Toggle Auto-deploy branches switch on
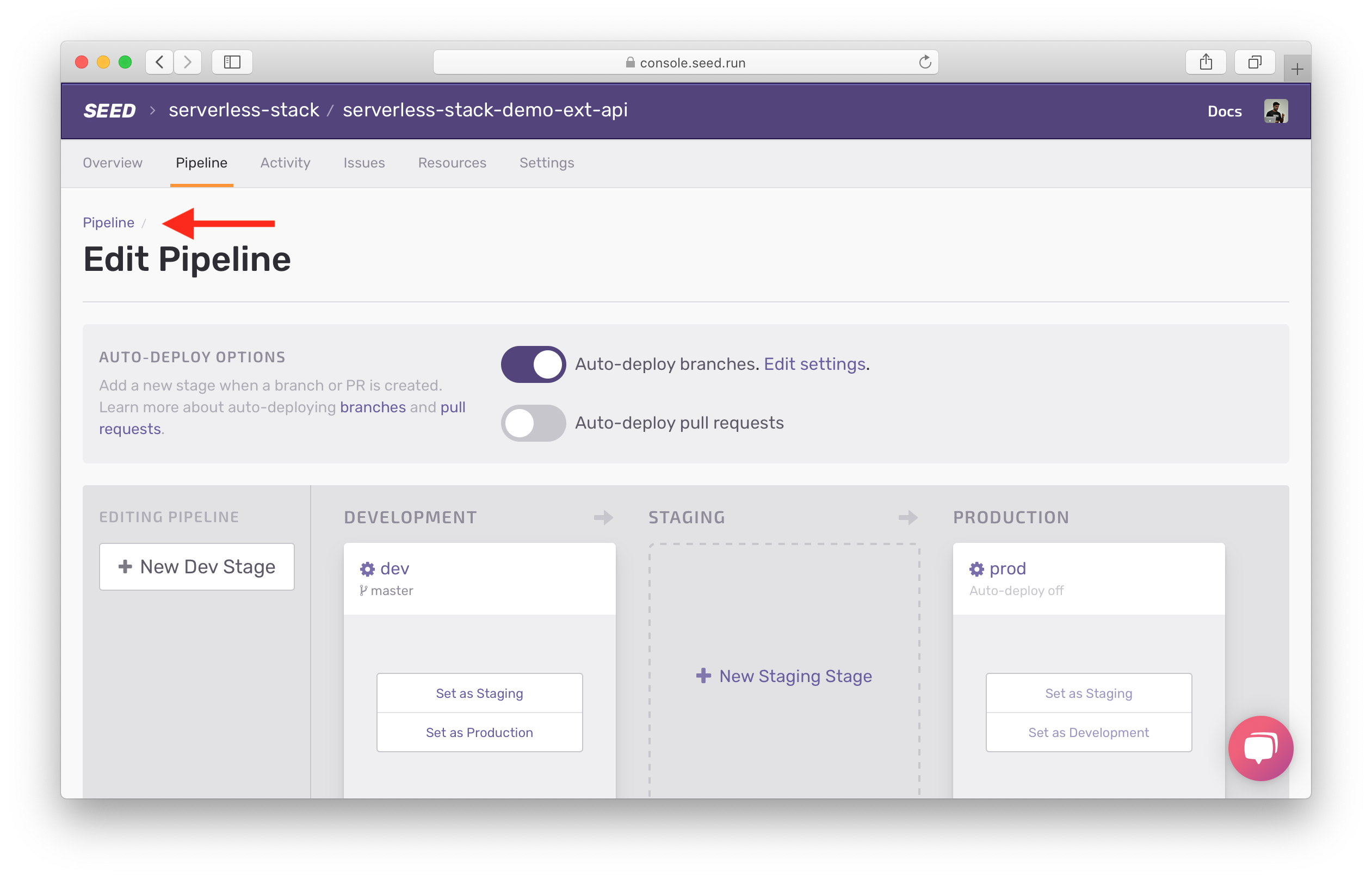This screenshot has height=879, width=1372. pyautogui.click(x=533, y=363)
